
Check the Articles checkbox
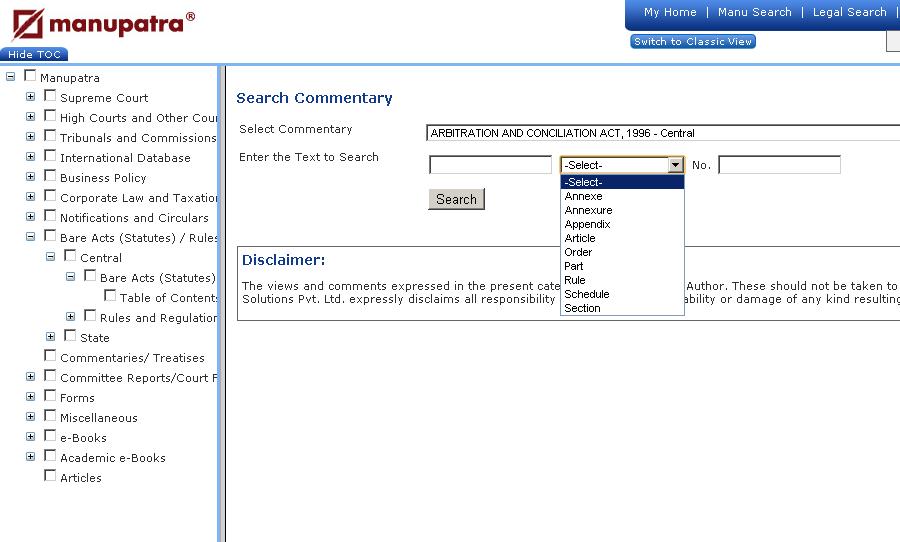[51, 476]
